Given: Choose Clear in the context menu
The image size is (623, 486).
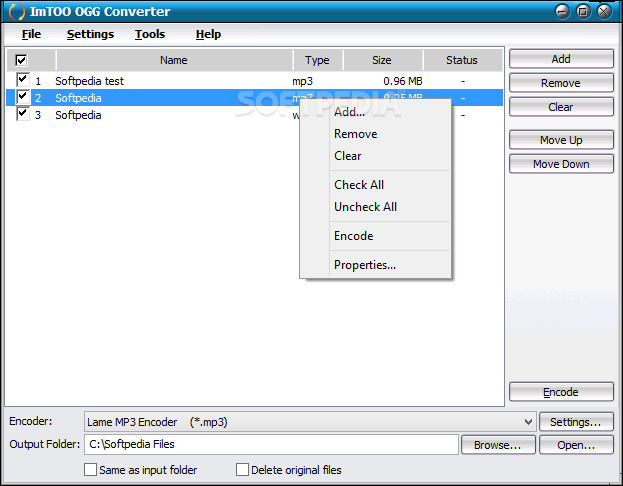Looking at the screenshot, I should click(x=348, y=156).
